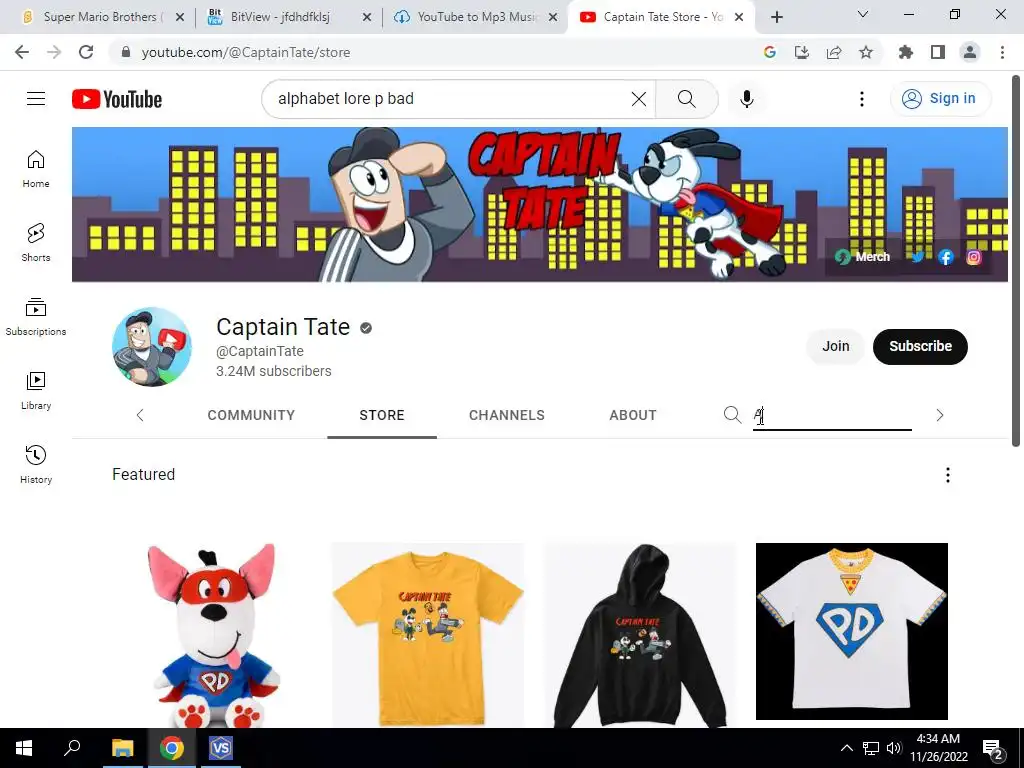Image resolution: width=1024 pixels, height=768 pixels.
Task: Switch to YouTube to Mp3 browser tab
Action: pos(473,17)
